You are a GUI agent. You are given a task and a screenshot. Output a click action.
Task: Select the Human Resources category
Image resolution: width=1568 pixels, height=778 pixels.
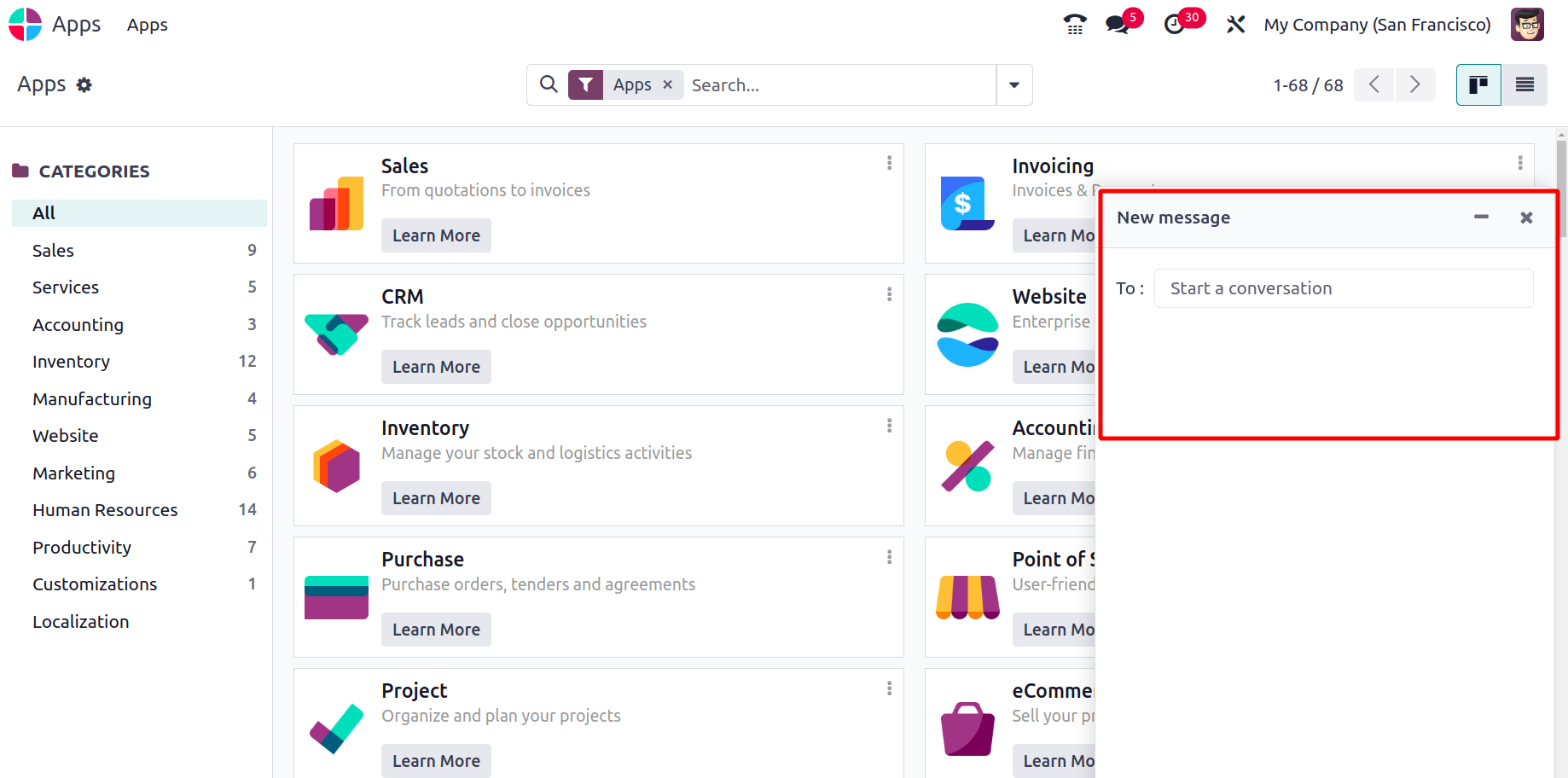pos(139,510)
